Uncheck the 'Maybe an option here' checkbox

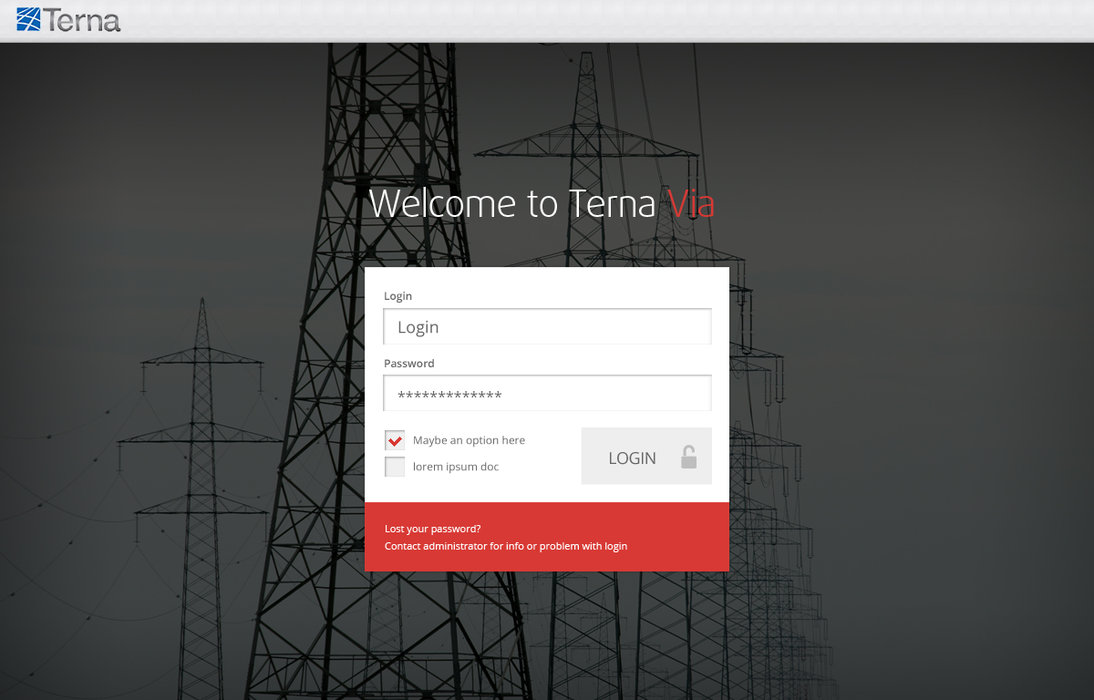pos(395,441)
